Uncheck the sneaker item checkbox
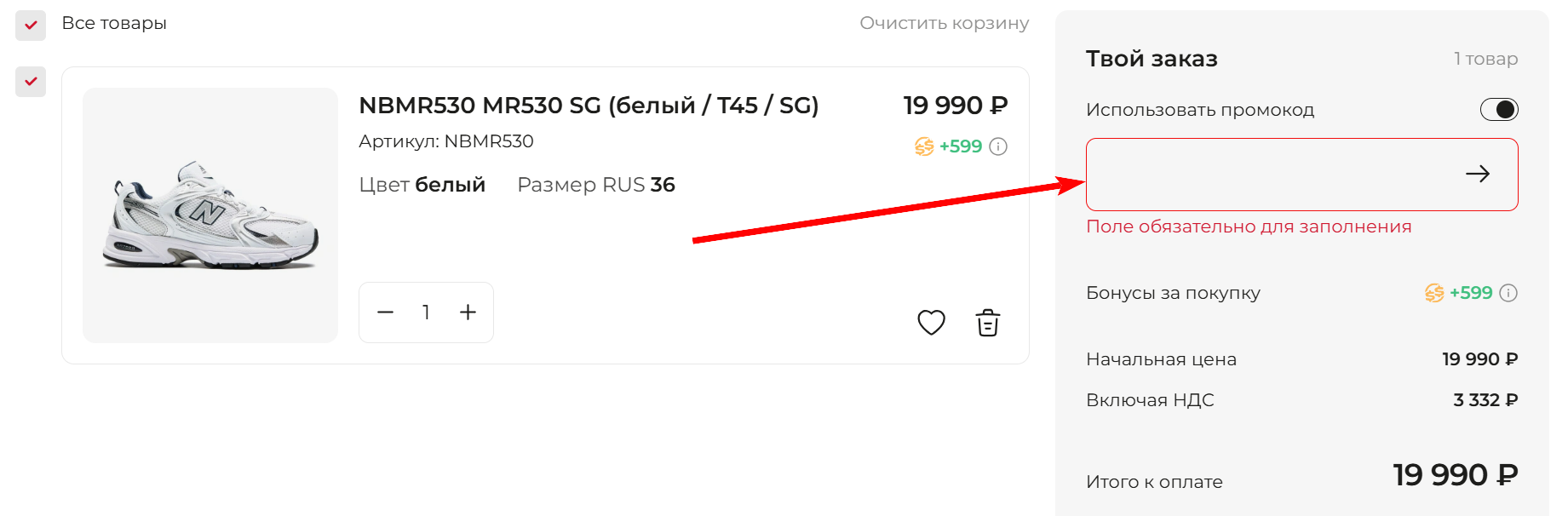This screenshot has width=1568, height=516. 30,83
